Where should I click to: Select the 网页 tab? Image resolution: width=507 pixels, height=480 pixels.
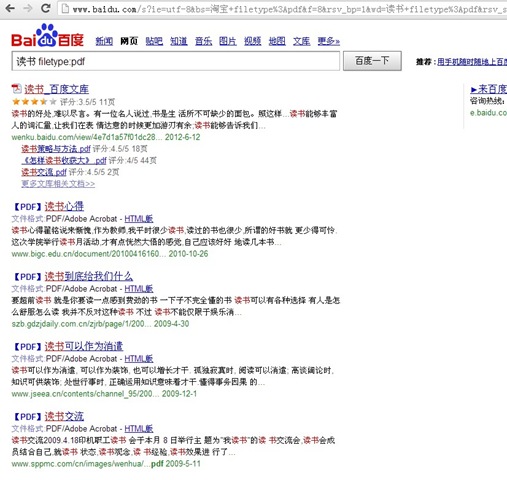coord(129,41)
